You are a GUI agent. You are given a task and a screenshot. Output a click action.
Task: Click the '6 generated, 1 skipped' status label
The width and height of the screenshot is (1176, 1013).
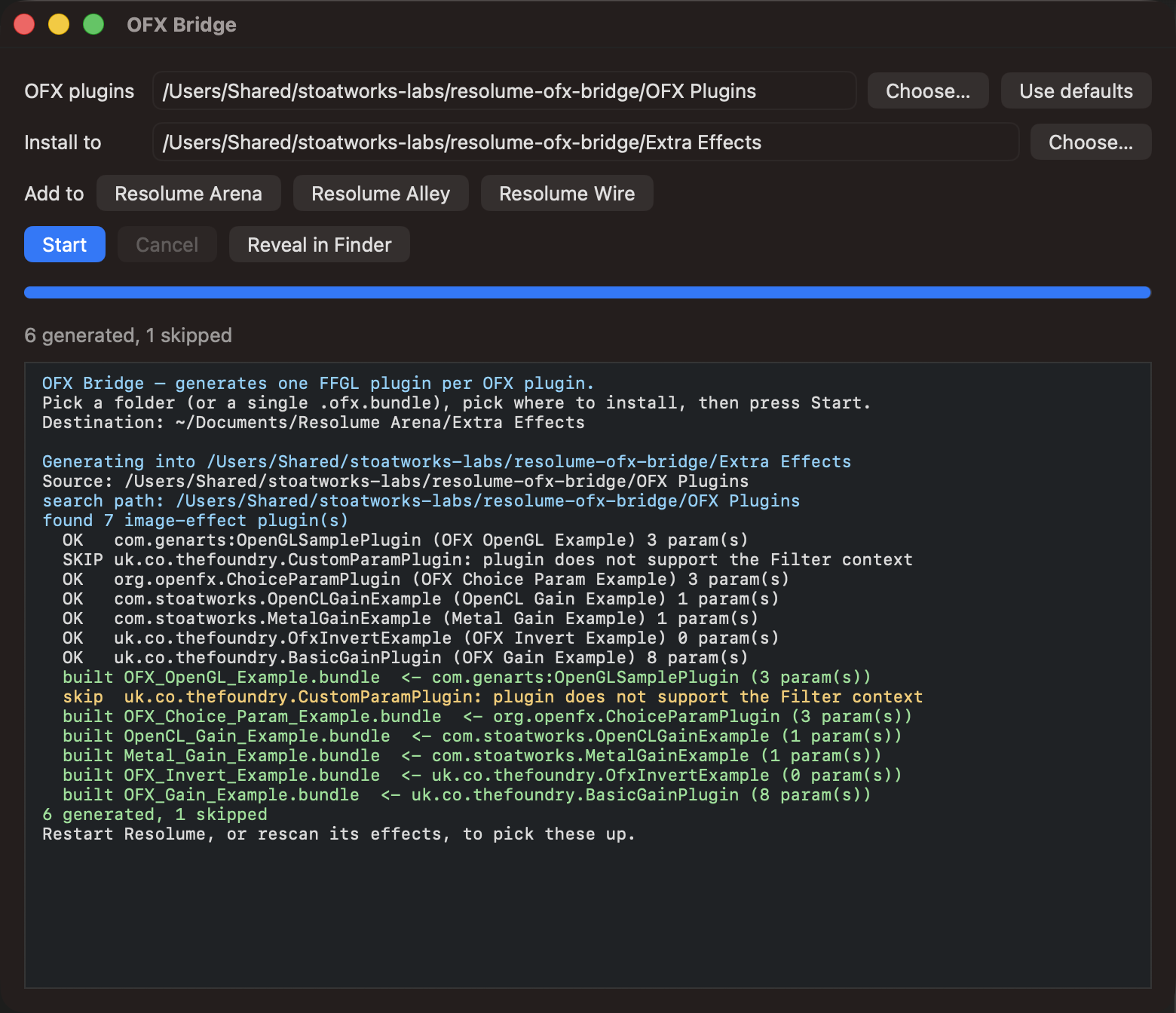coord(128,335)
